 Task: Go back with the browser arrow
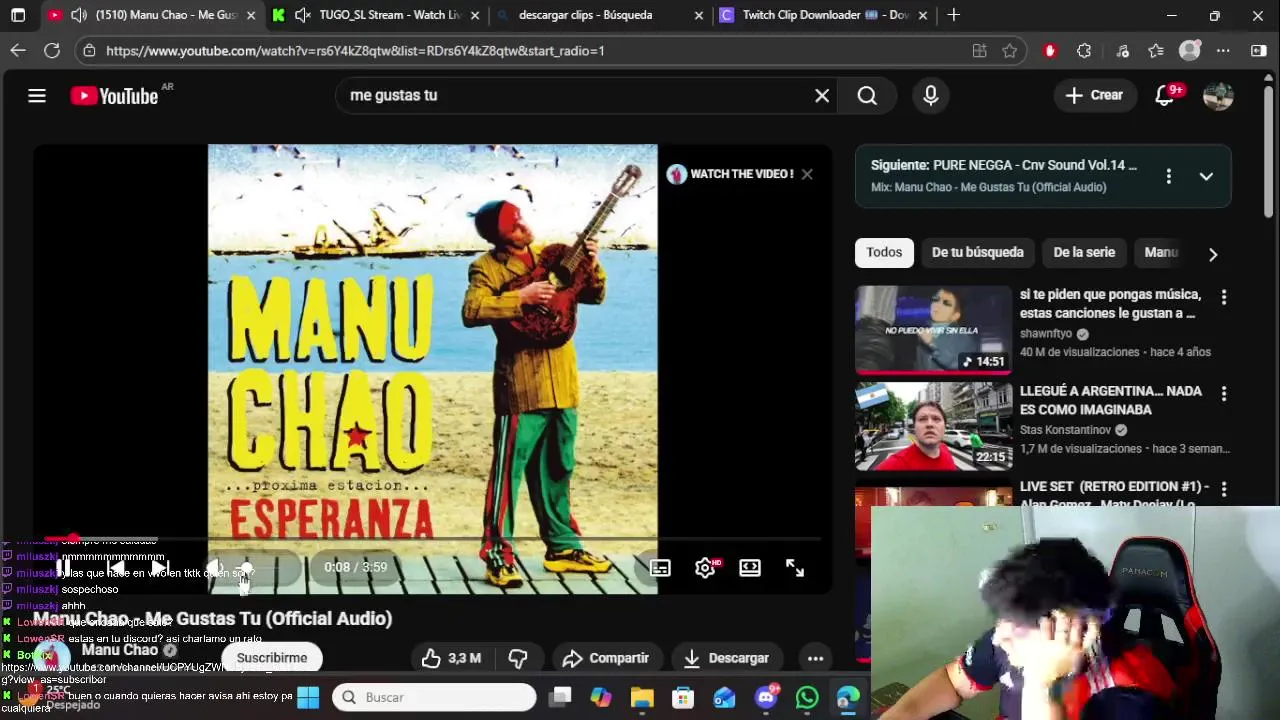click(18, 51)
